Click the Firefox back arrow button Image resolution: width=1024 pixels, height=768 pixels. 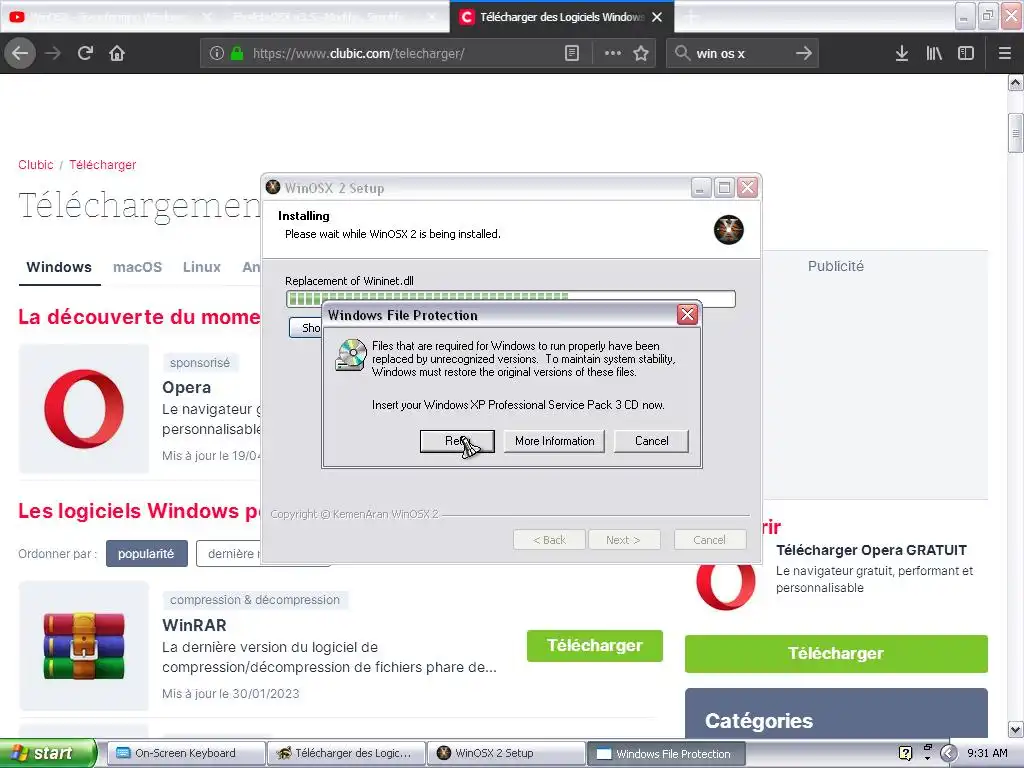click(20, 53)
